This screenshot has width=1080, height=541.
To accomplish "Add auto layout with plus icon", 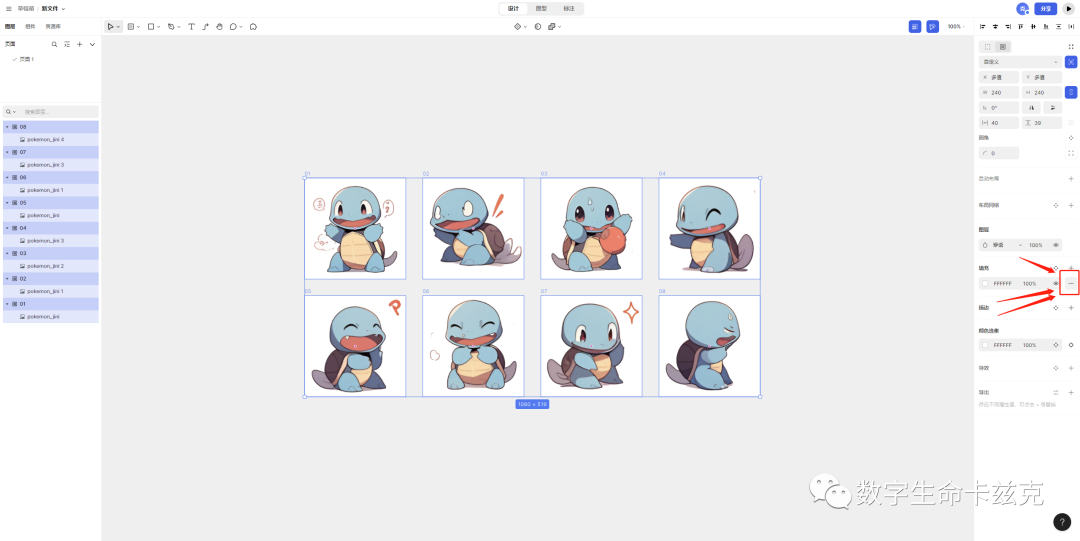I will (x=1070, y=178).
